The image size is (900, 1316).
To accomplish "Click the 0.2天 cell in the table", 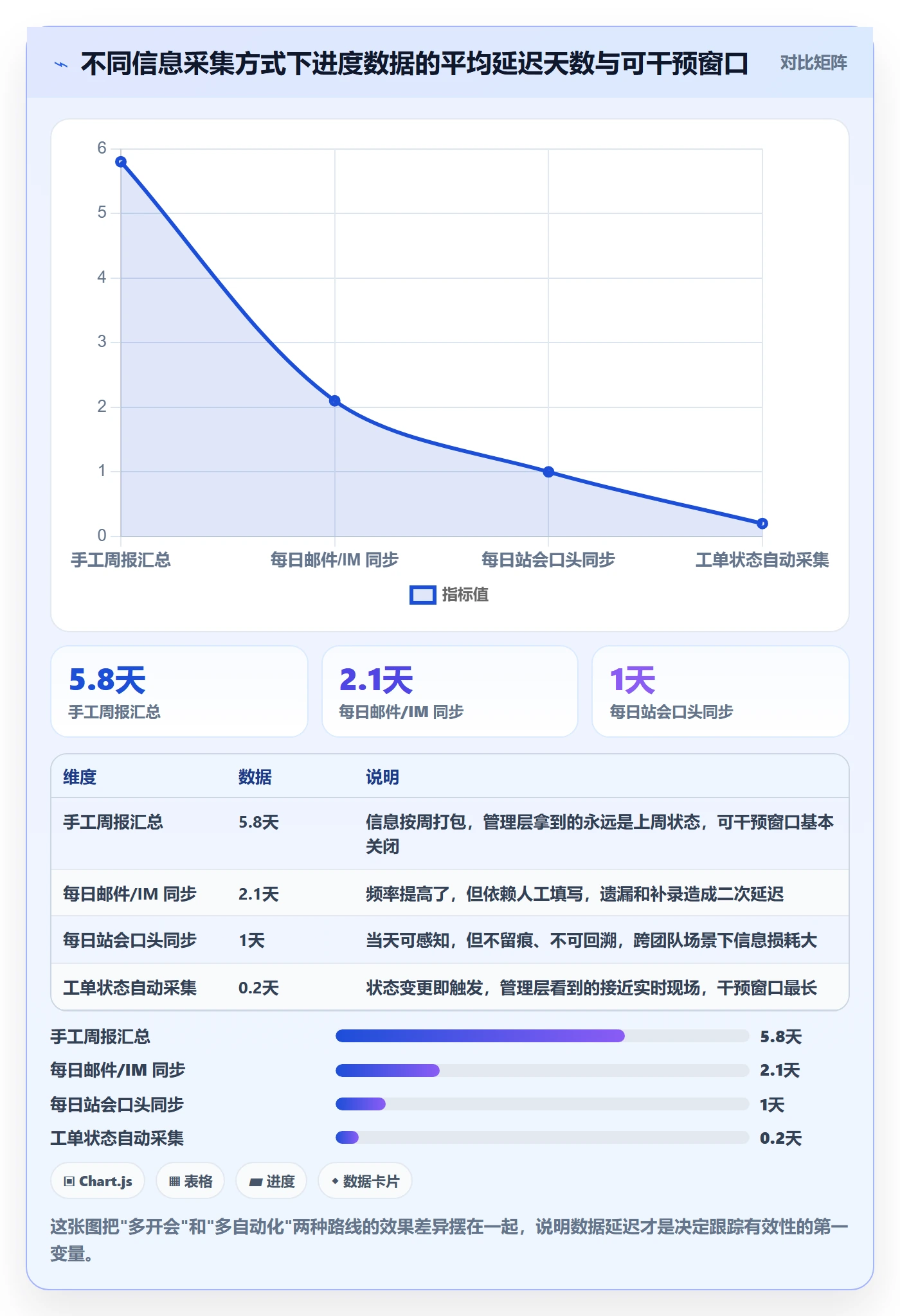I will (x=258, y=988).
